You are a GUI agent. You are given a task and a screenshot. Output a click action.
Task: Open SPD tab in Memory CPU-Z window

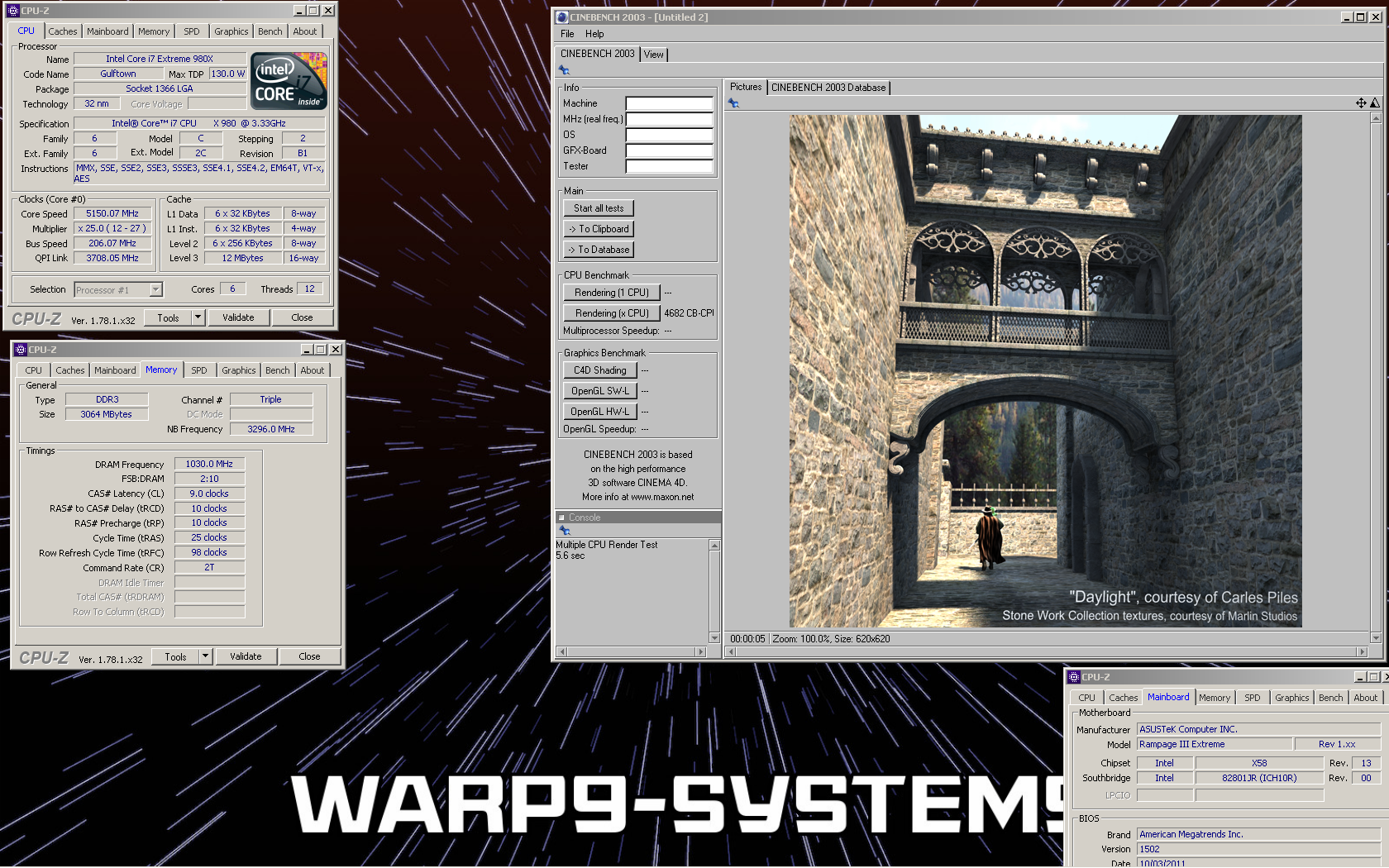coord(199,370)
